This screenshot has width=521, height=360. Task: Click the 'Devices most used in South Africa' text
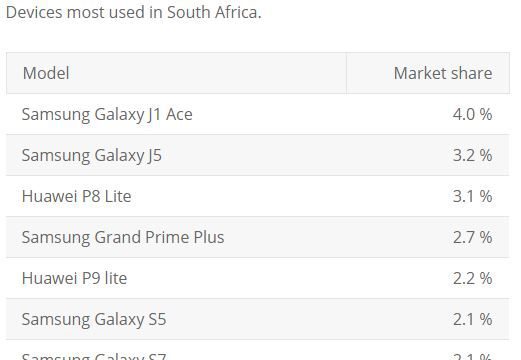133,12
